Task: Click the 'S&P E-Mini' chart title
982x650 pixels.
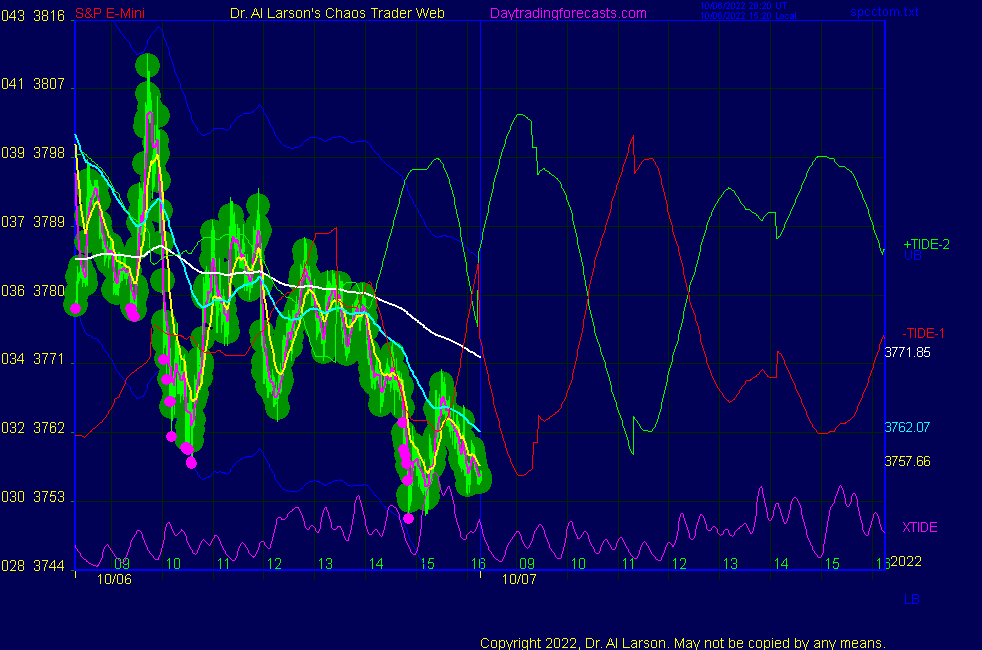Action: click(x=110, y=13)
